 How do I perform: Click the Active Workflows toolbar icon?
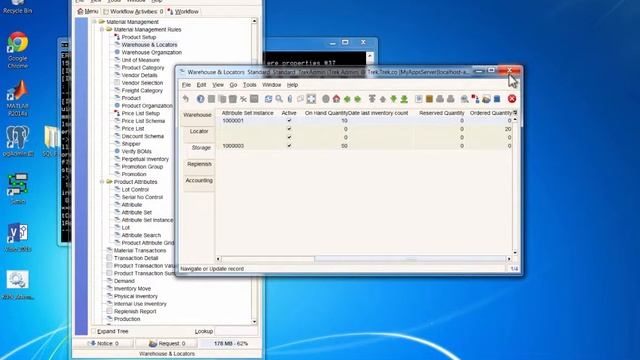tap(475, 99)
